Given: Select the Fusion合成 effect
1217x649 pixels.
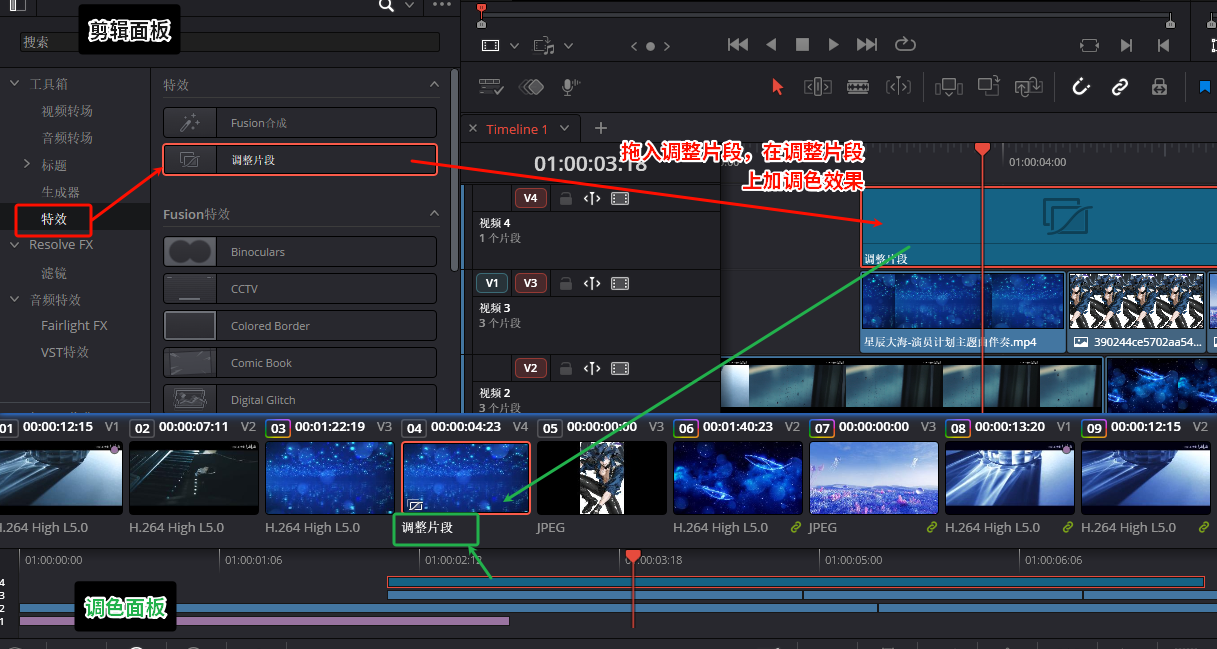Looking at the screenshot, I should pyautogui.click(x=300, y=123).
